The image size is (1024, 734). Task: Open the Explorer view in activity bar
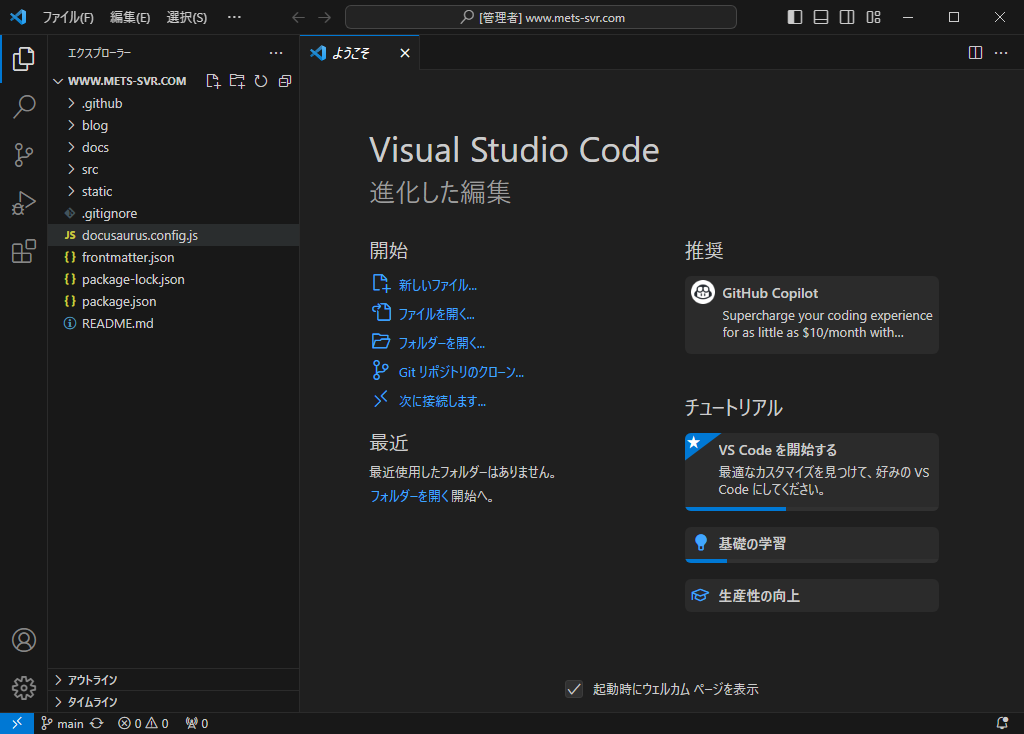point(24,59)
